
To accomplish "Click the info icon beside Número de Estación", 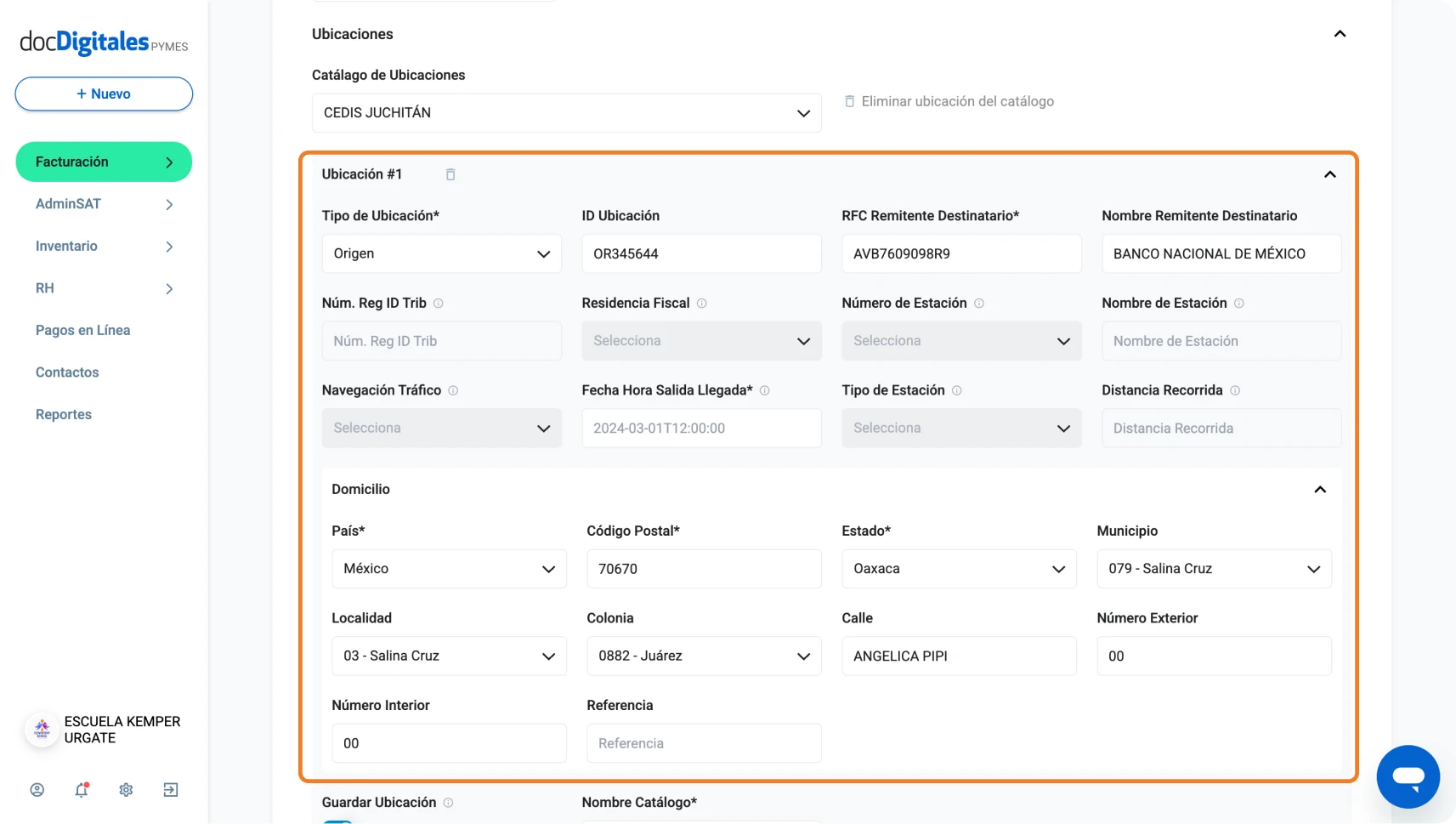I will click(979, 304).
